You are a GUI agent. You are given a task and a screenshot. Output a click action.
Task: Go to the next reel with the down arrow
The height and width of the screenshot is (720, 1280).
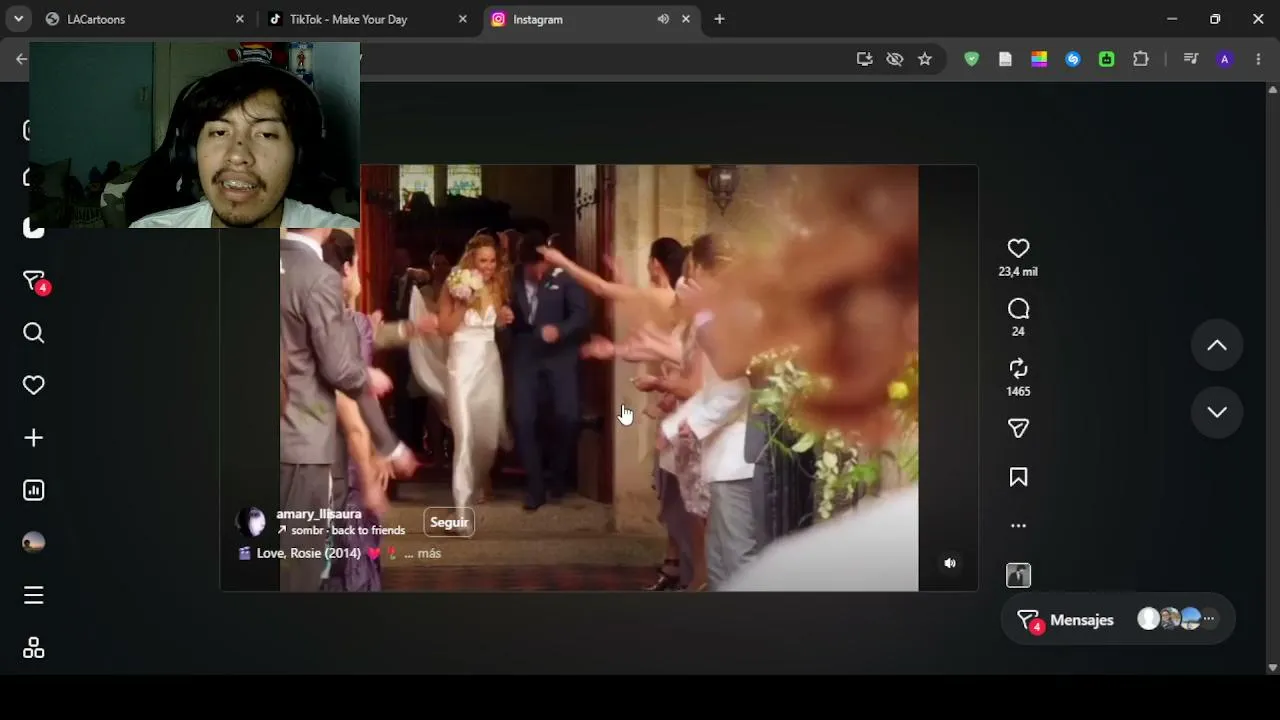tap(1217, 412)
